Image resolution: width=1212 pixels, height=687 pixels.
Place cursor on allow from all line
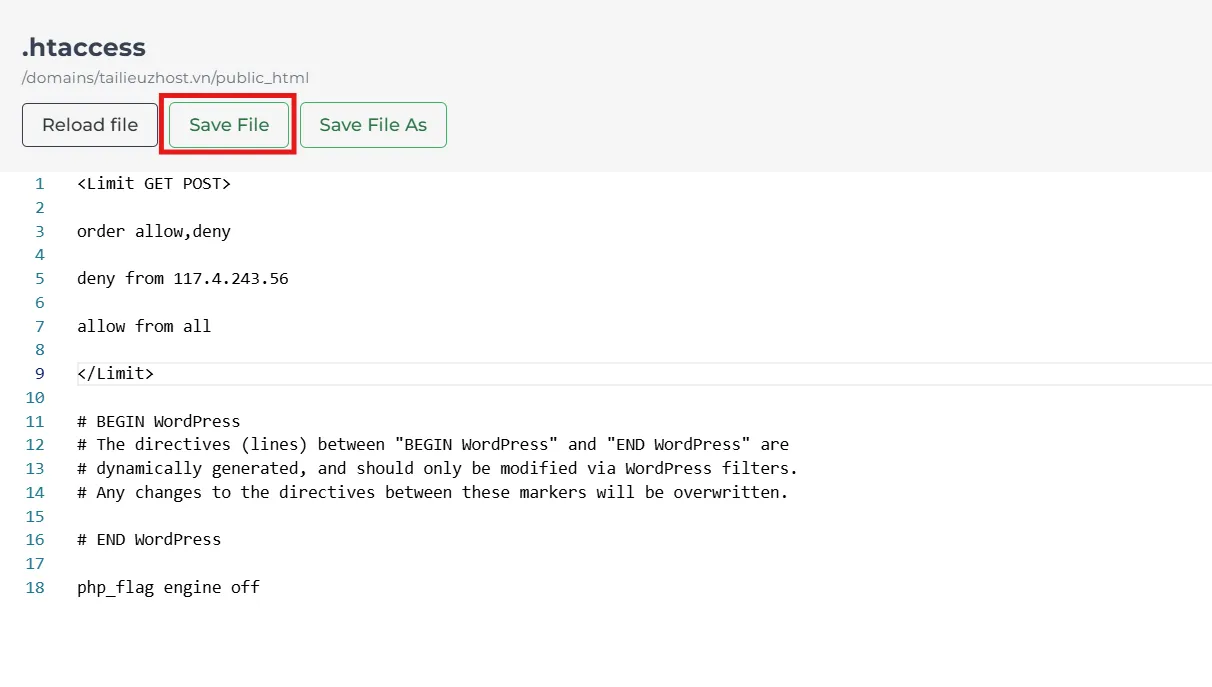coord(144,326)
